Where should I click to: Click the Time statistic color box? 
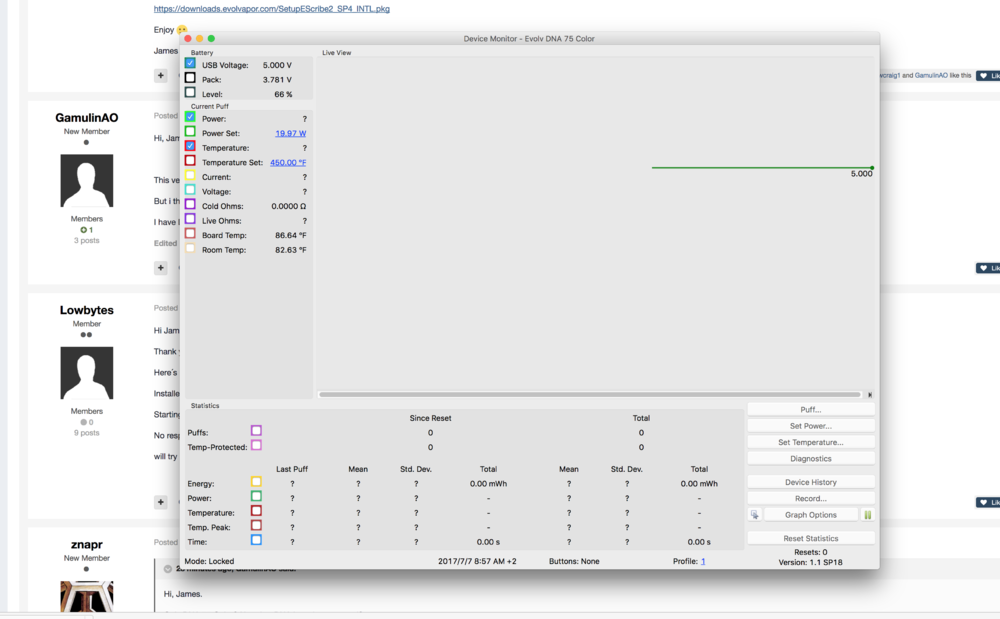[x=256, y=540]
